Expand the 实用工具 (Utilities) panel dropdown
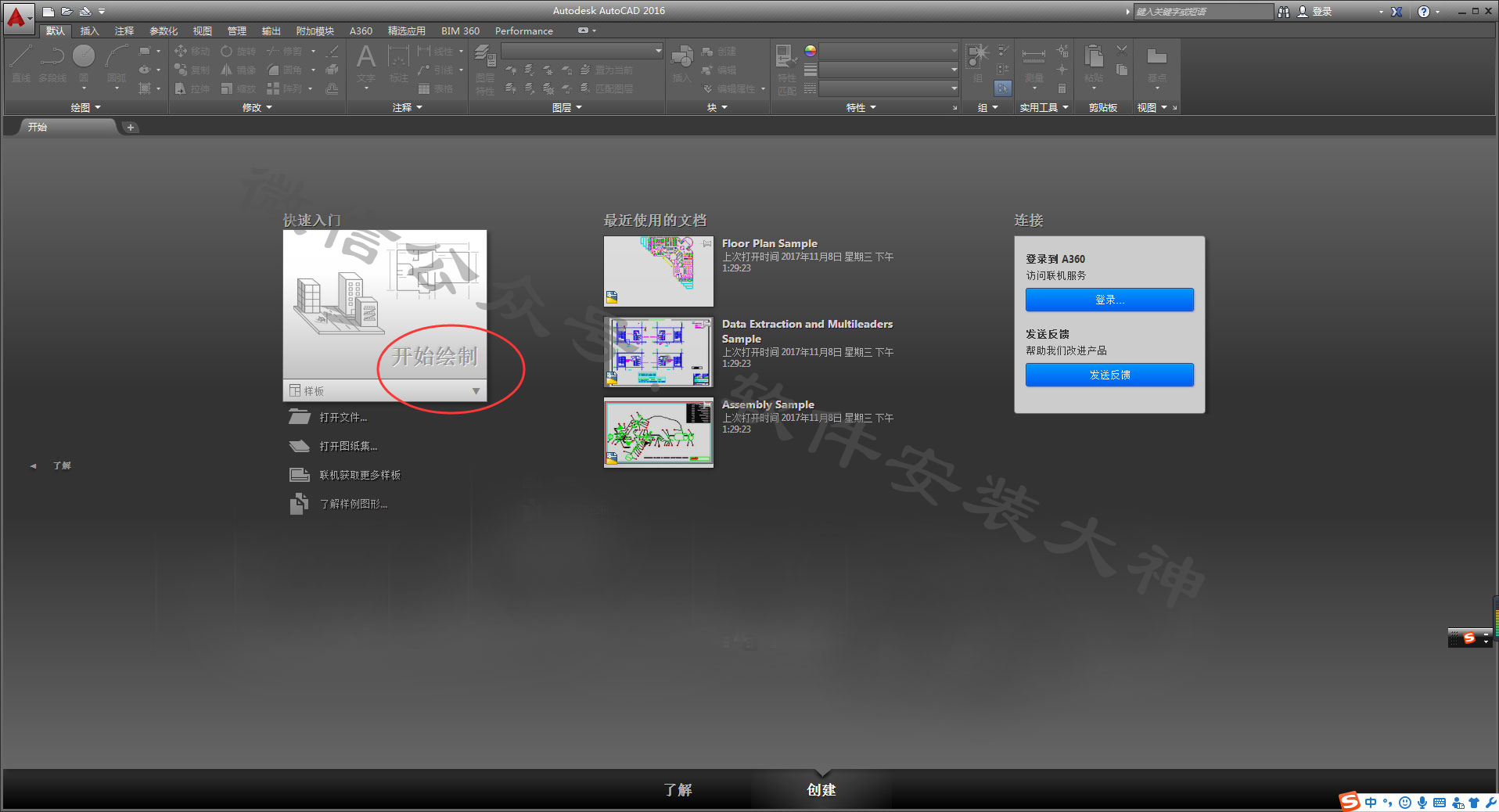Screen dimensions: 1499x812 click(x=1044, y=108)
